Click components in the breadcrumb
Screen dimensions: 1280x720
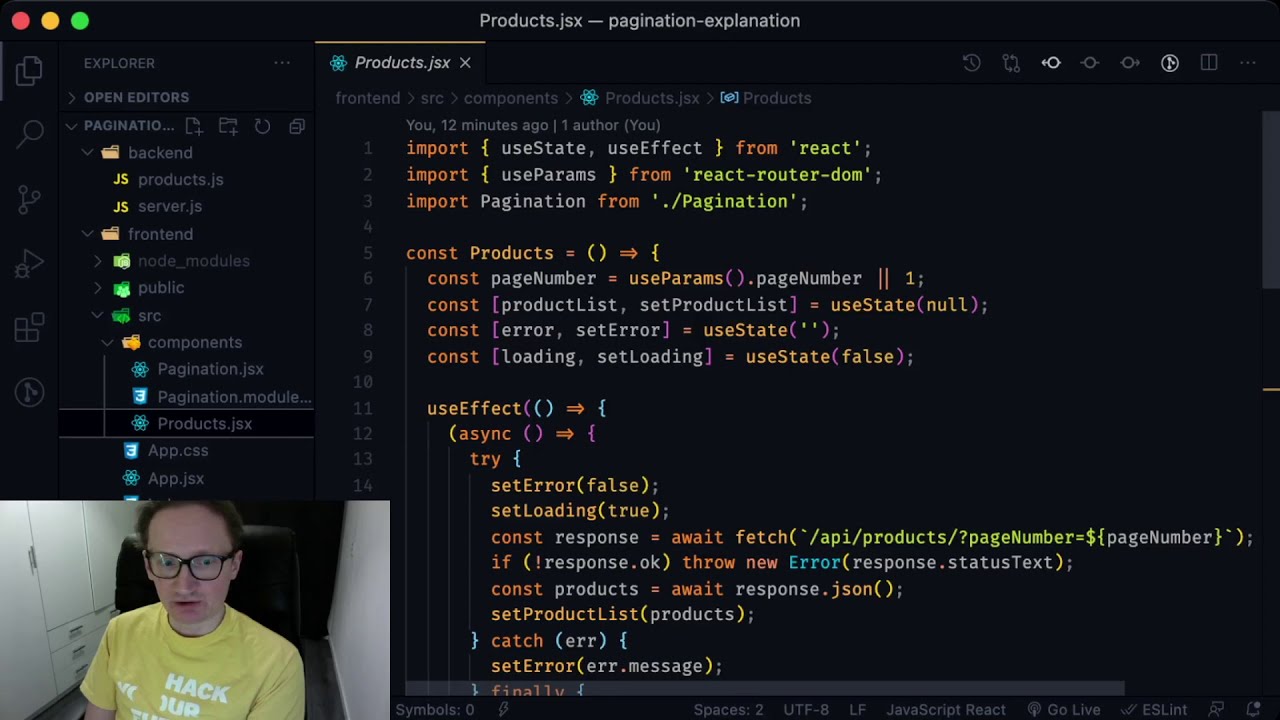(511, 98)
